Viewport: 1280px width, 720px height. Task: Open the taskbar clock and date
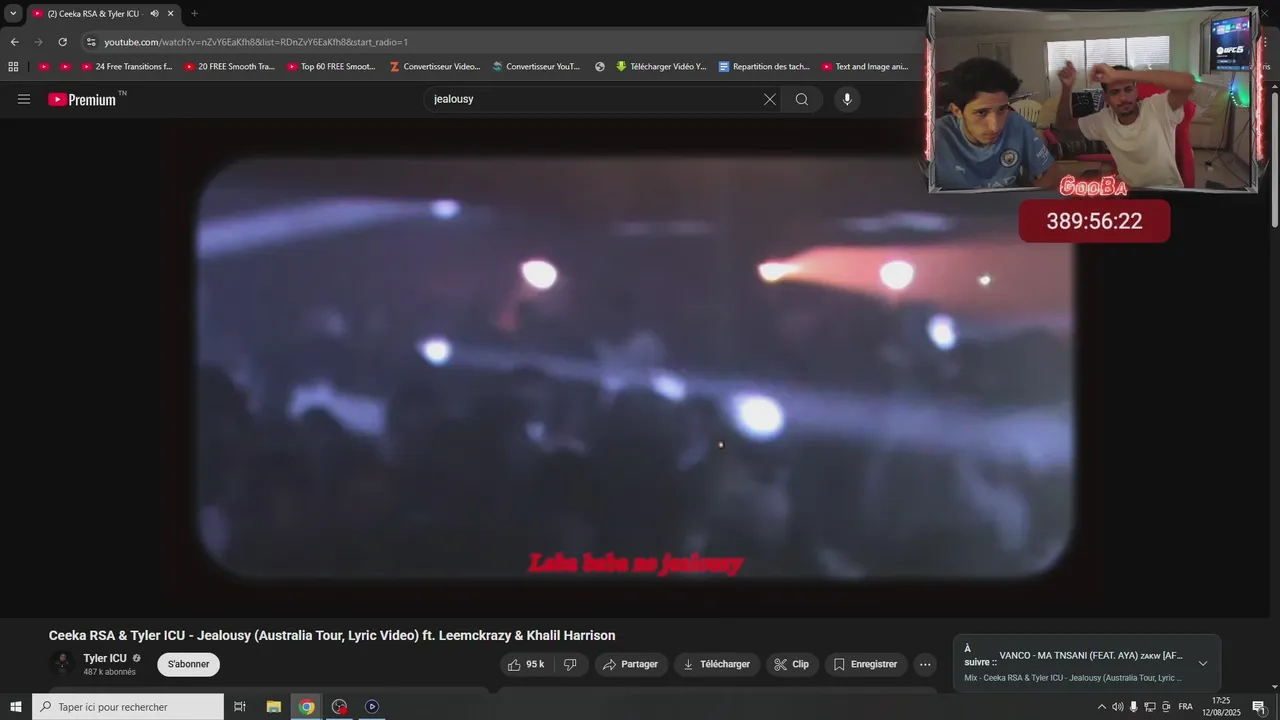click(1221, 706)
